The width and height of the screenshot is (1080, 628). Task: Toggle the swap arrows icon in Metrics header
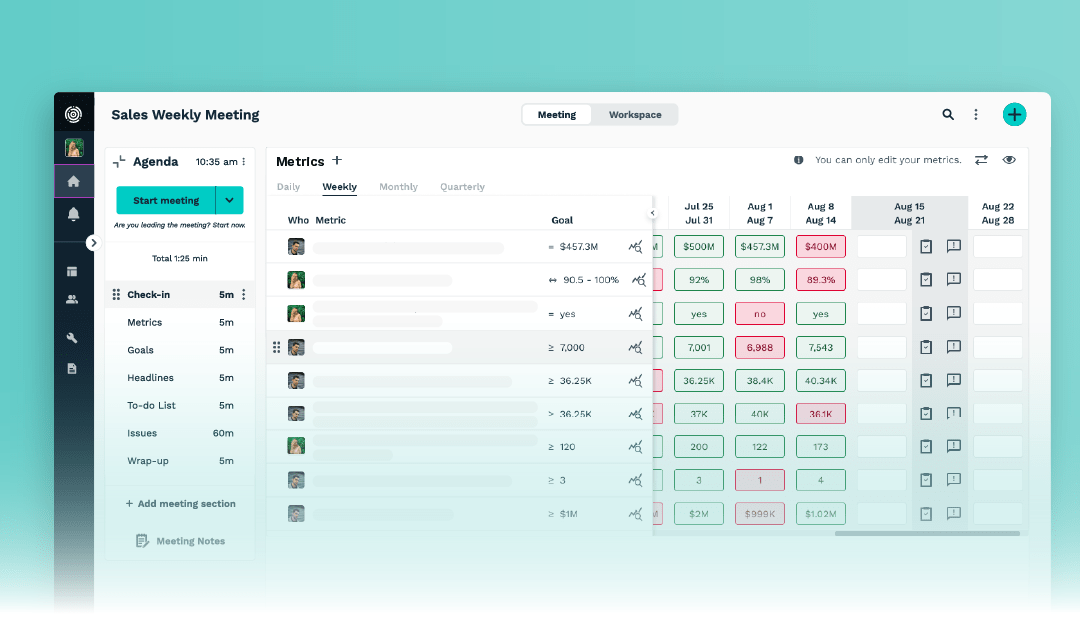coord(981,160)
